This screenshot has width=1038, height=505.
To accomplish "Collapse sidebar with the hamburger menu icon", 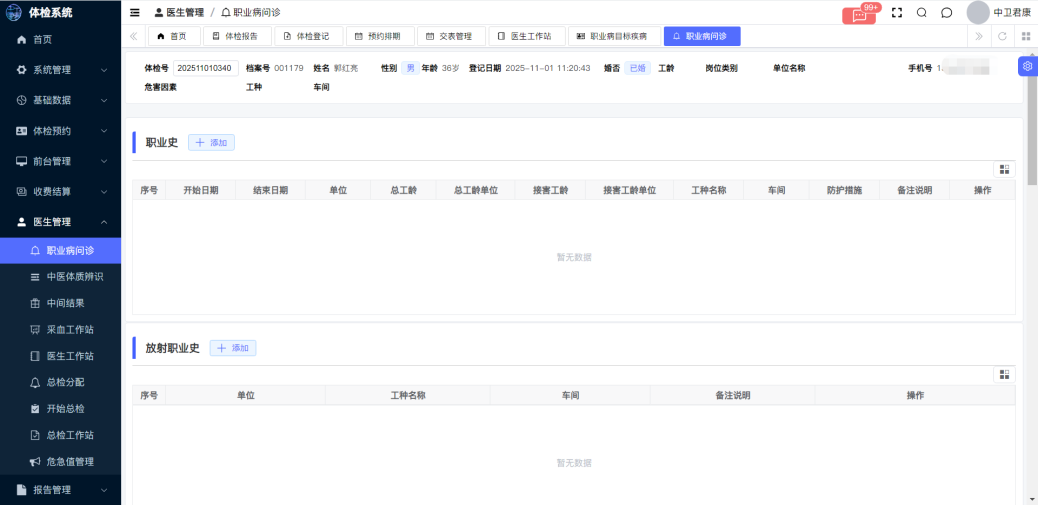I will 135,13.
